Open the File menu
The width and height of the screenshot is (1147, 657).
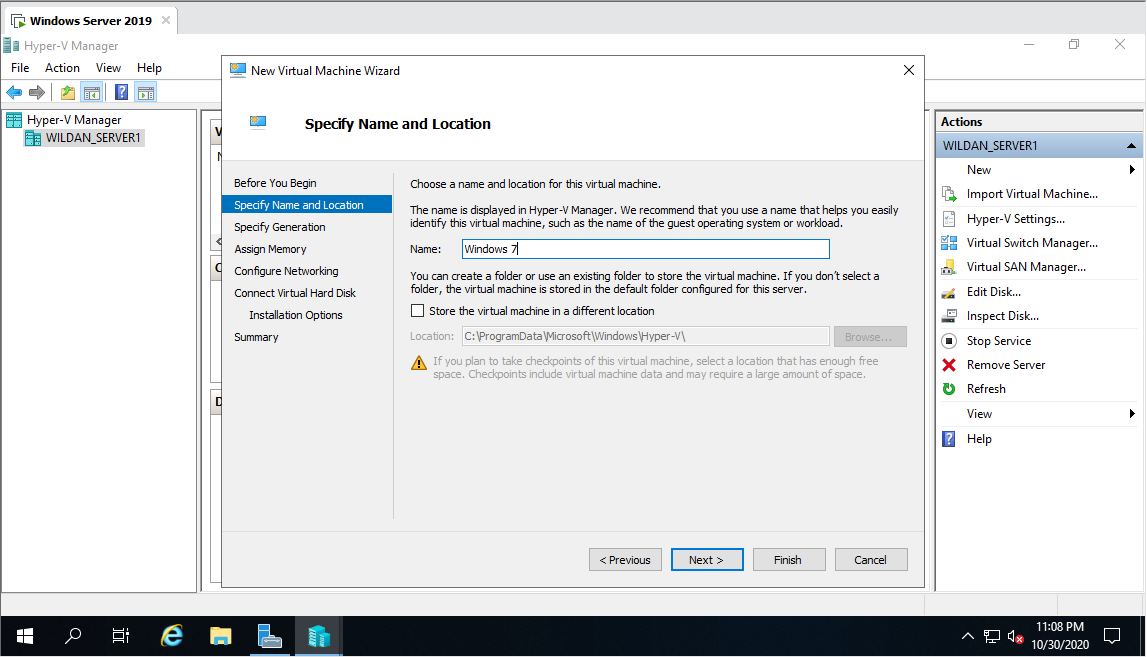tap(20, 68)
